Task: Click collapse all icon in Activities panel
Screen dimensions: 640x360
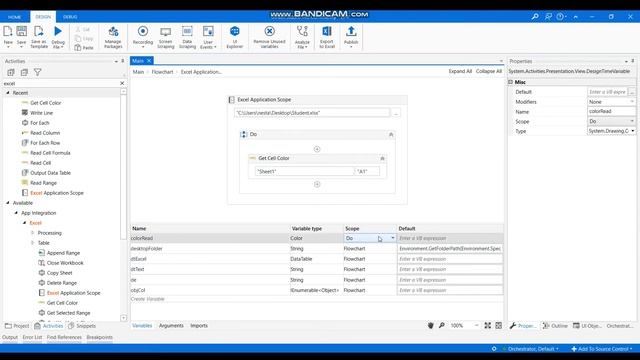Action: click(x=24, y=72)
